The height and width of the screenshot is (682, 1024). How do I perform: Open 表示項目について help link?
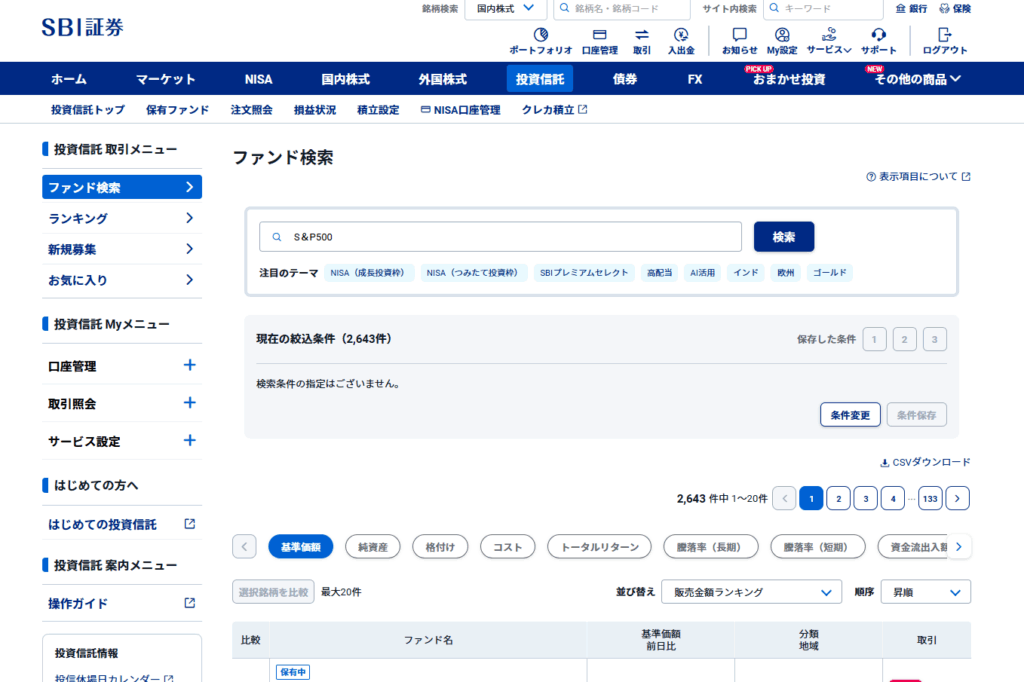tap(918, 176)
